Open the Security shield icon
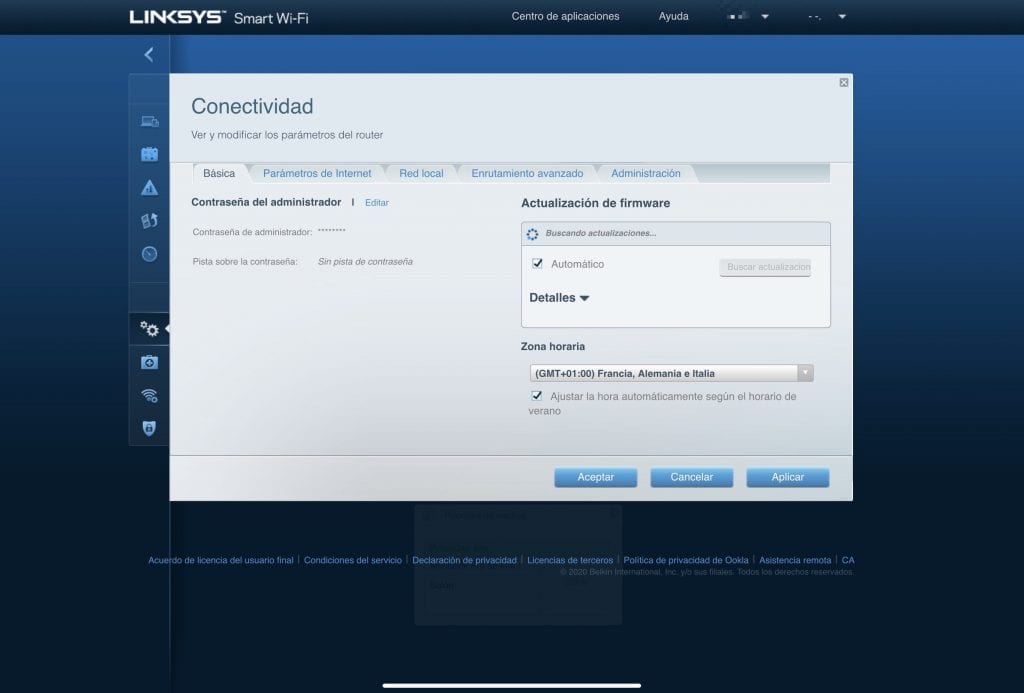The height and width of the screenshot is (693, 1024). point(149,428)
